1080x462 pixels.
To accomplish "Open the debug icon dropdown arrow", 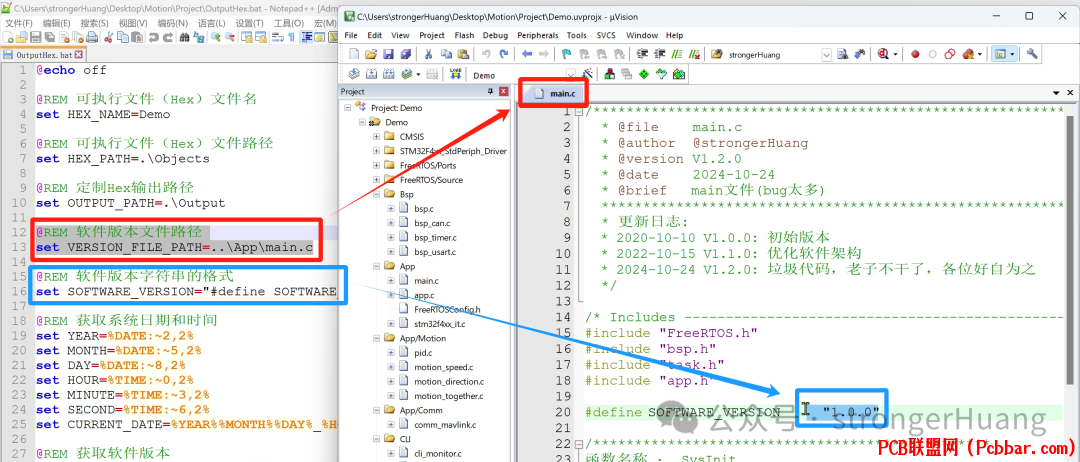I will [x=895, y=54].
